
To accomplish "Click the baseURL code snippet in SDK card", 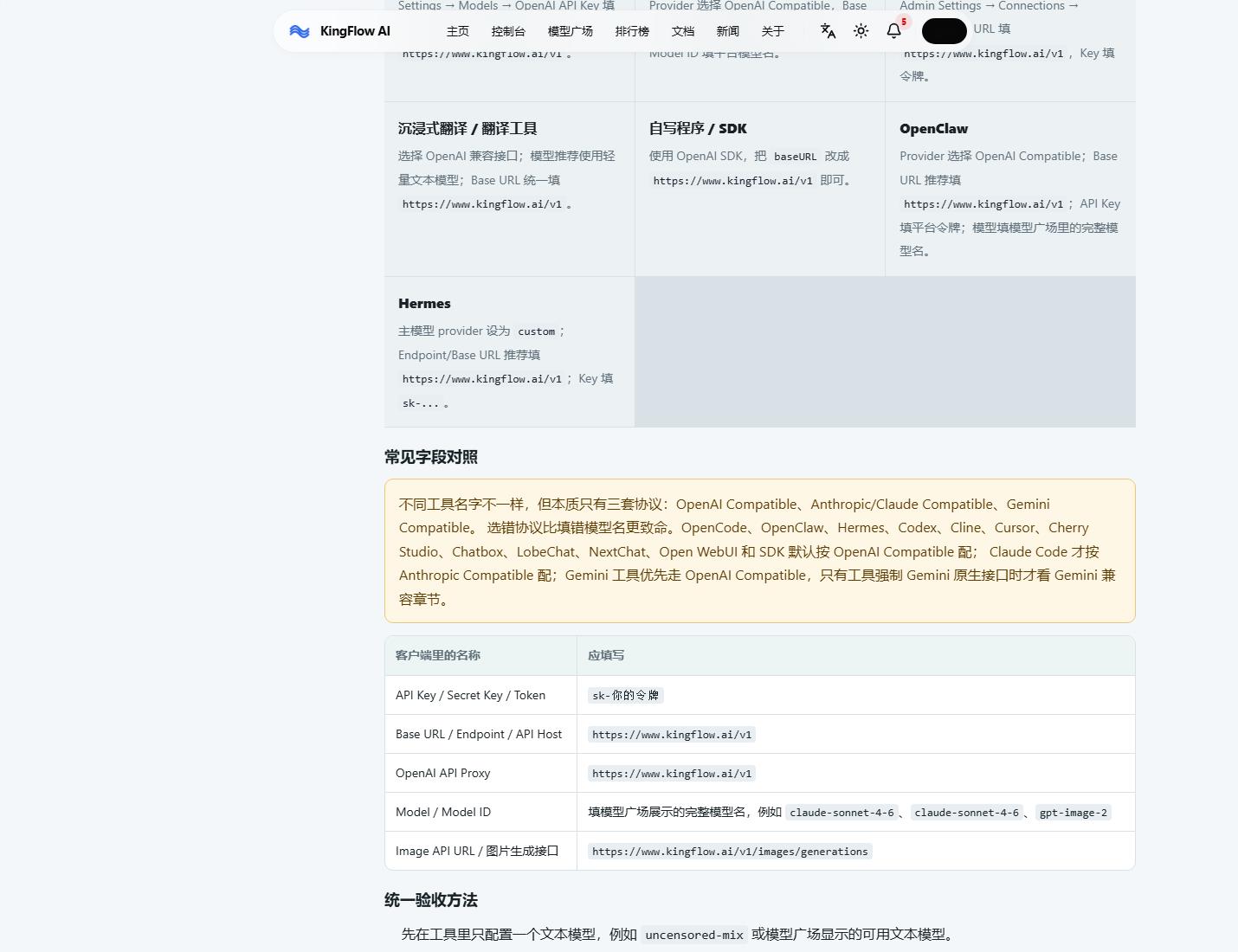I will (x=795, y=157).
